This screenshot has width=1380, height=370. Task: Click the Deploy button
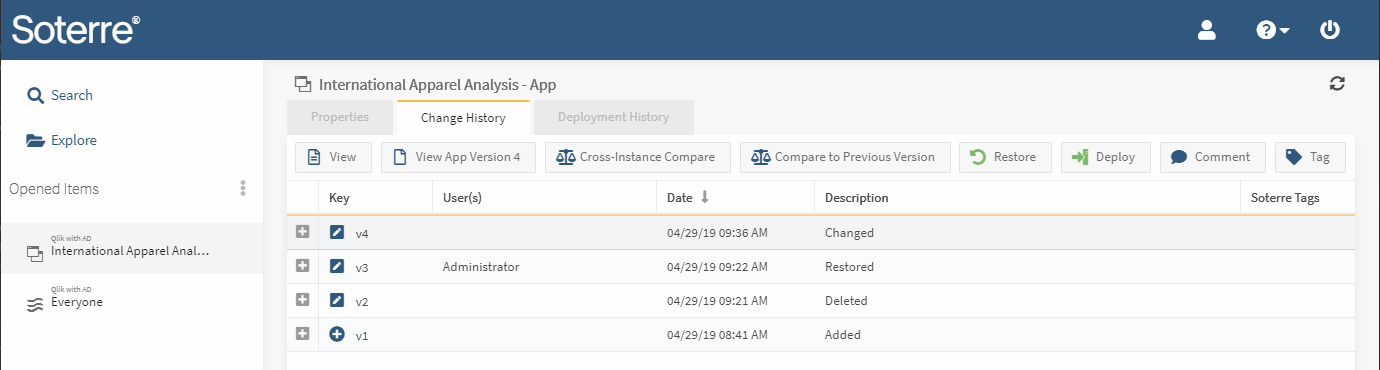click(x=1105, y=157)
